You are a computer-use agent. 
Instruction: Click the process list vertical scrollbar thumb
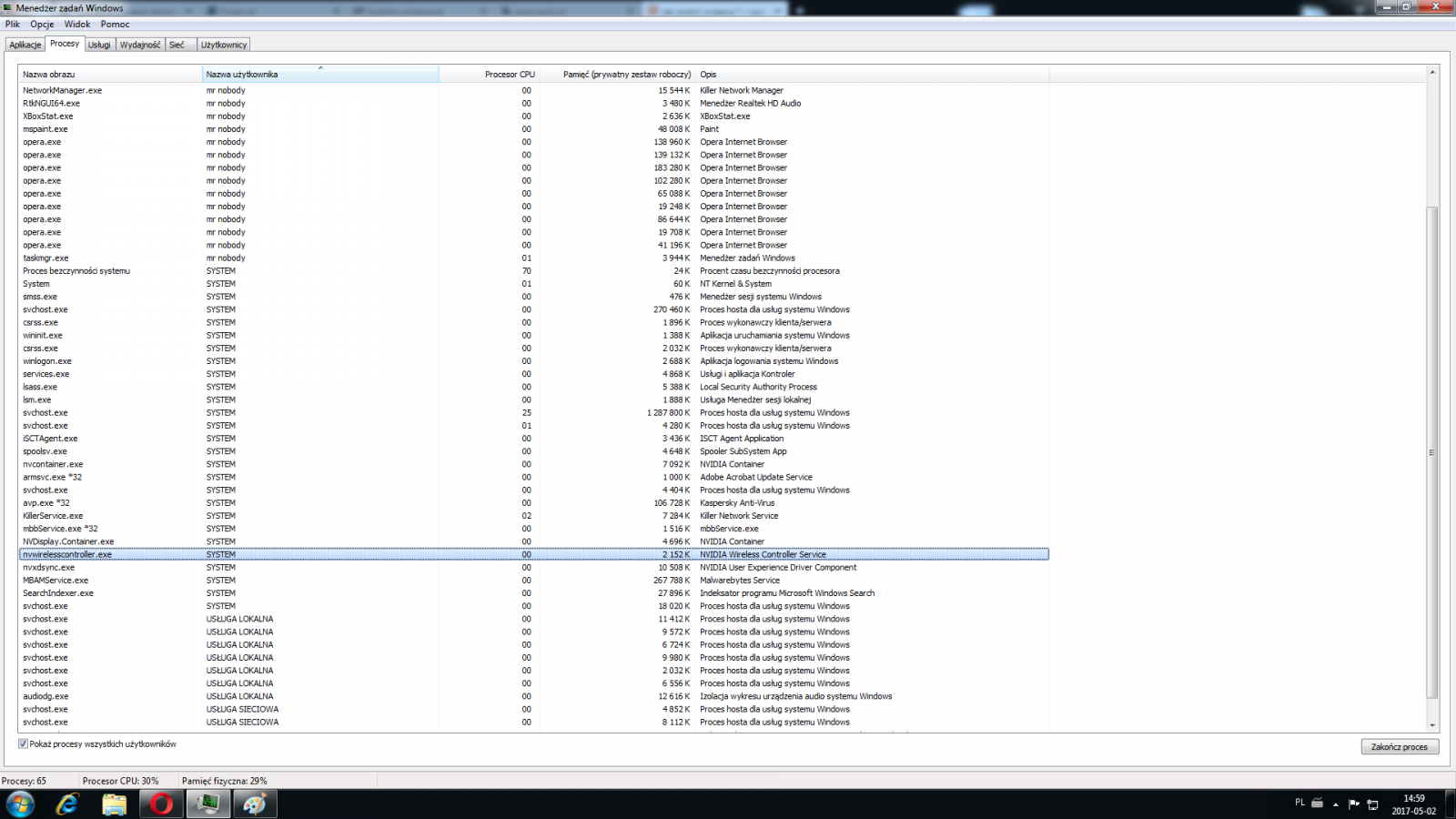[1432, 452]
